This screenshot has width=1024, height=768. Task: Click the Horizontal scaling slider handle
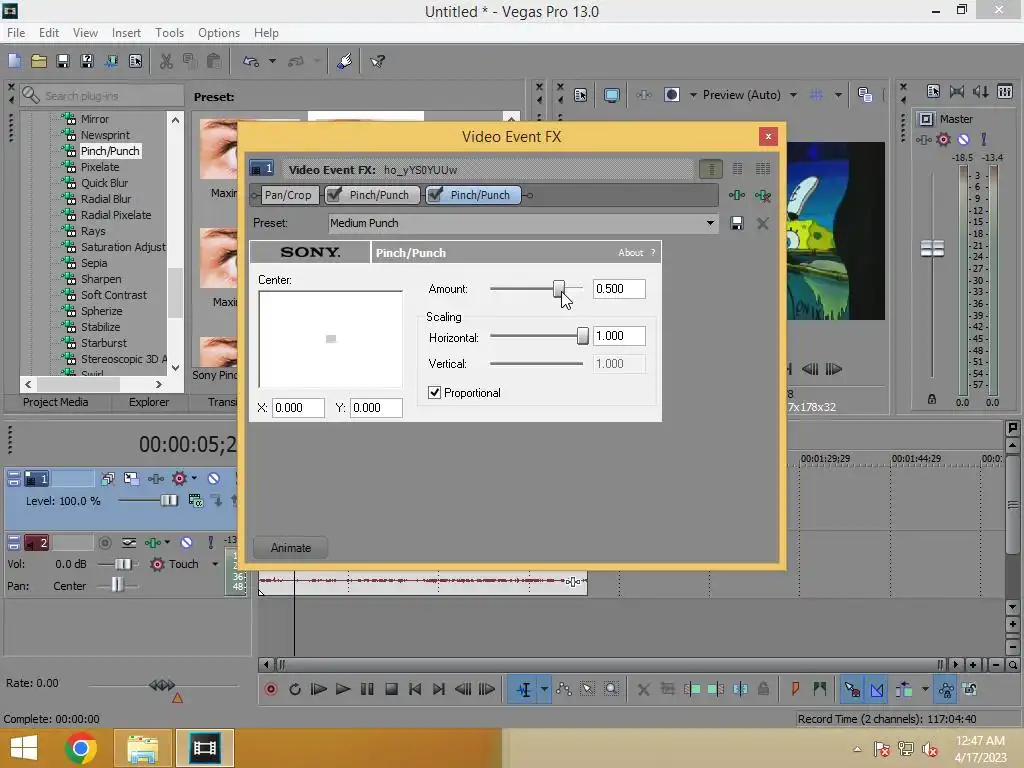[583, 336]
